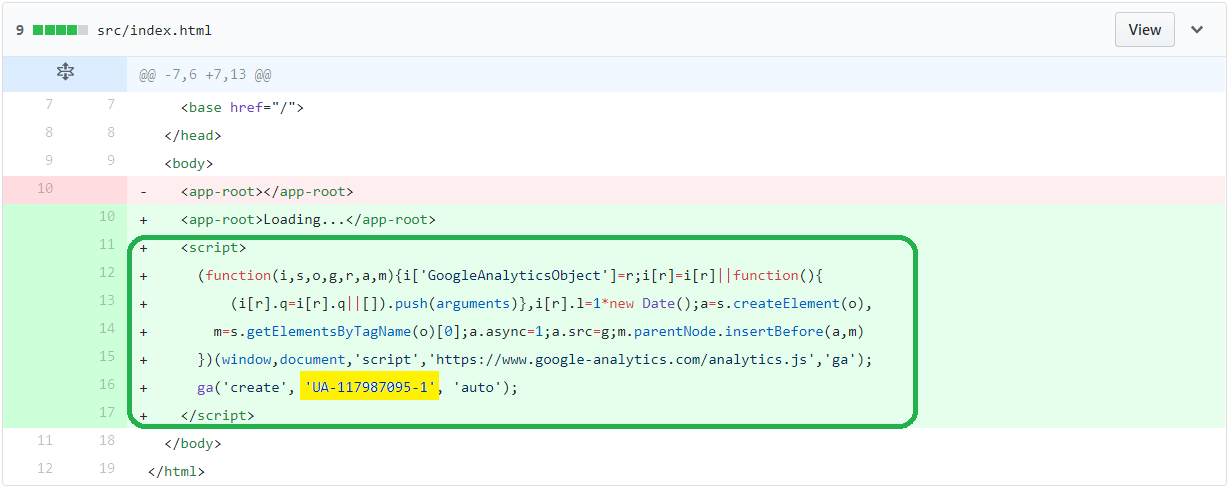This screenshot has width=1228, height=489.
Task: Select added line number 11
Action: [x=107, y=244]
